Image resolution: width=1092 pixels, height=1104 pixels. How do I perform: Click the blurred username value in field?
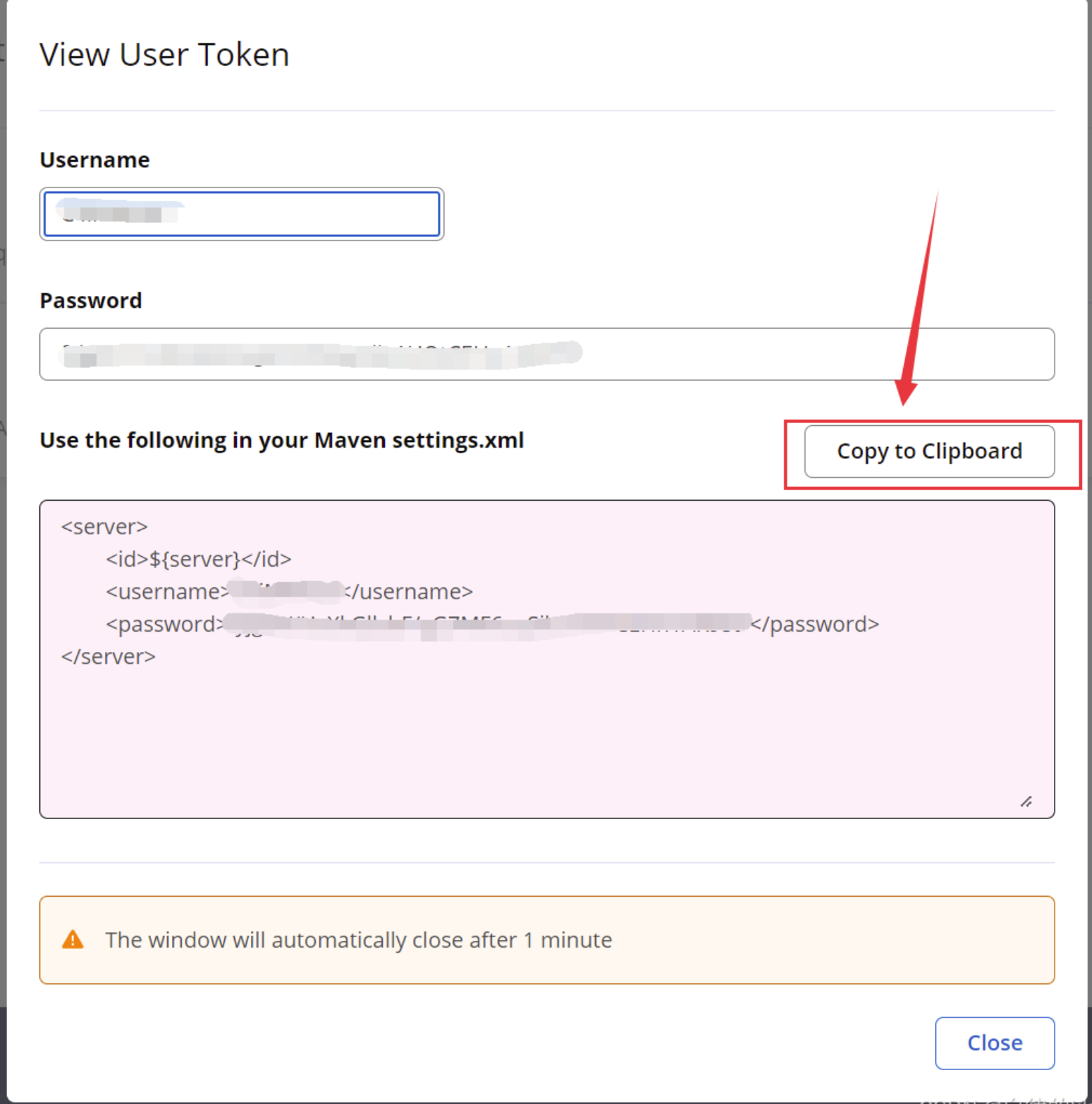[120, 211]
